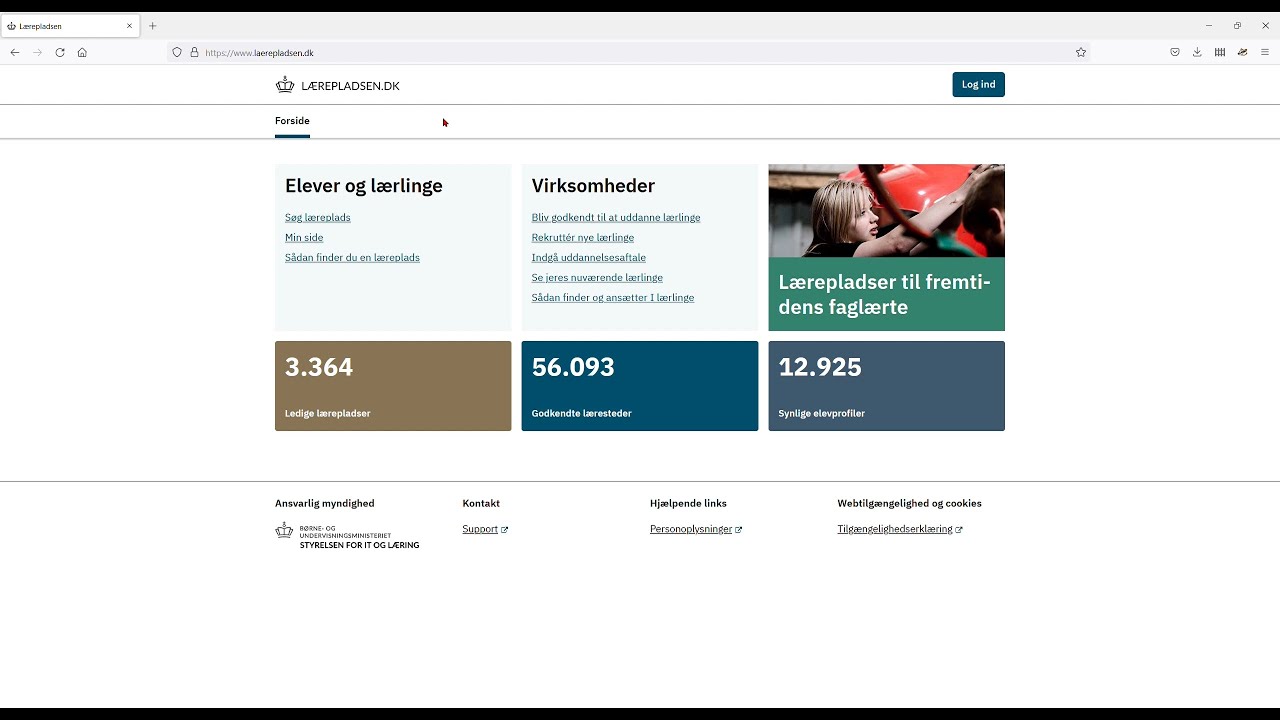The width and height of the screenshot is (1280, 720).
Task: Go back with the browser back arrow
Action: click(x=15, y=52)
